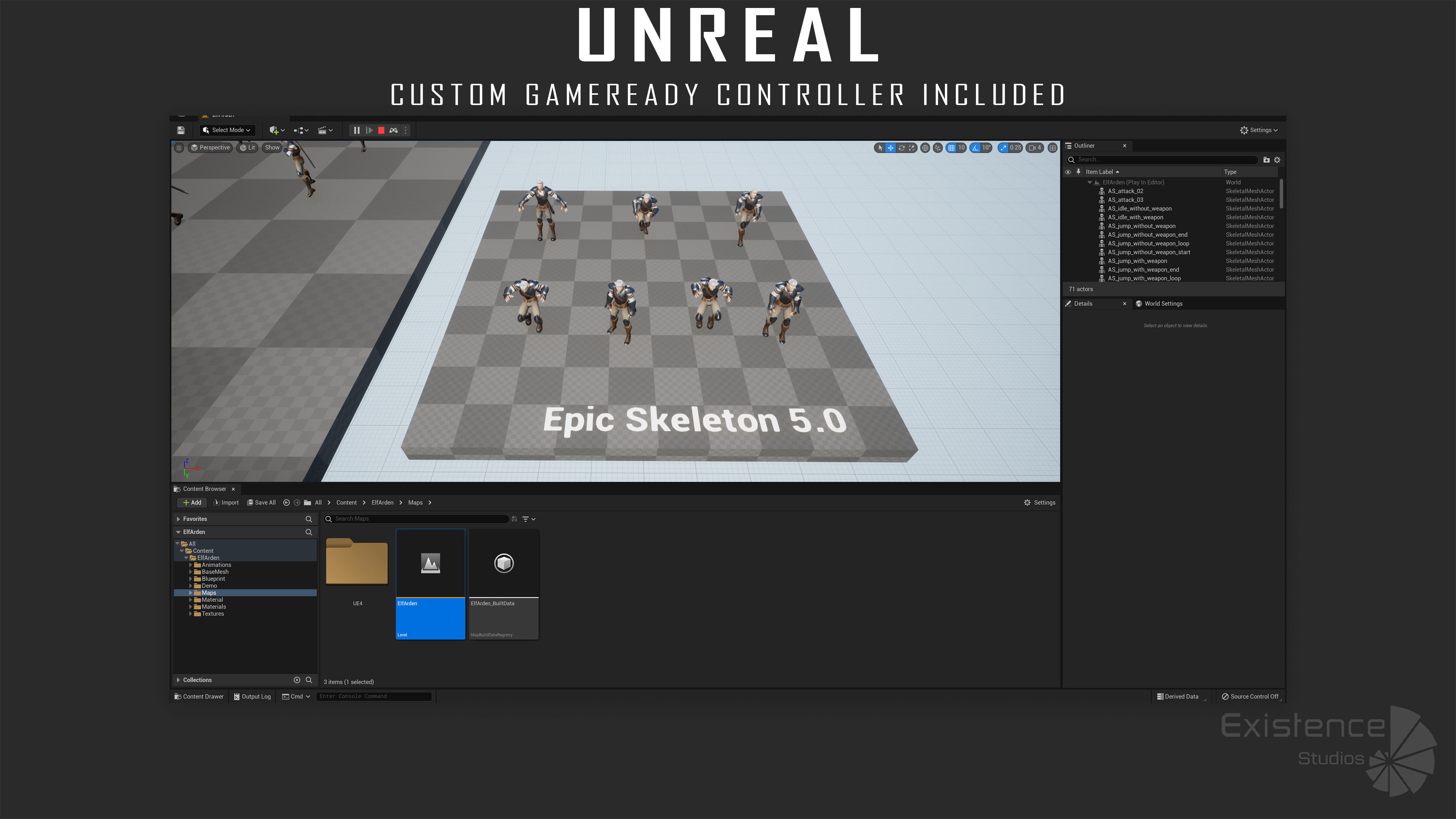Open the Select Mode dropdown
The image size is (1456, 819).
click(227, 130)
